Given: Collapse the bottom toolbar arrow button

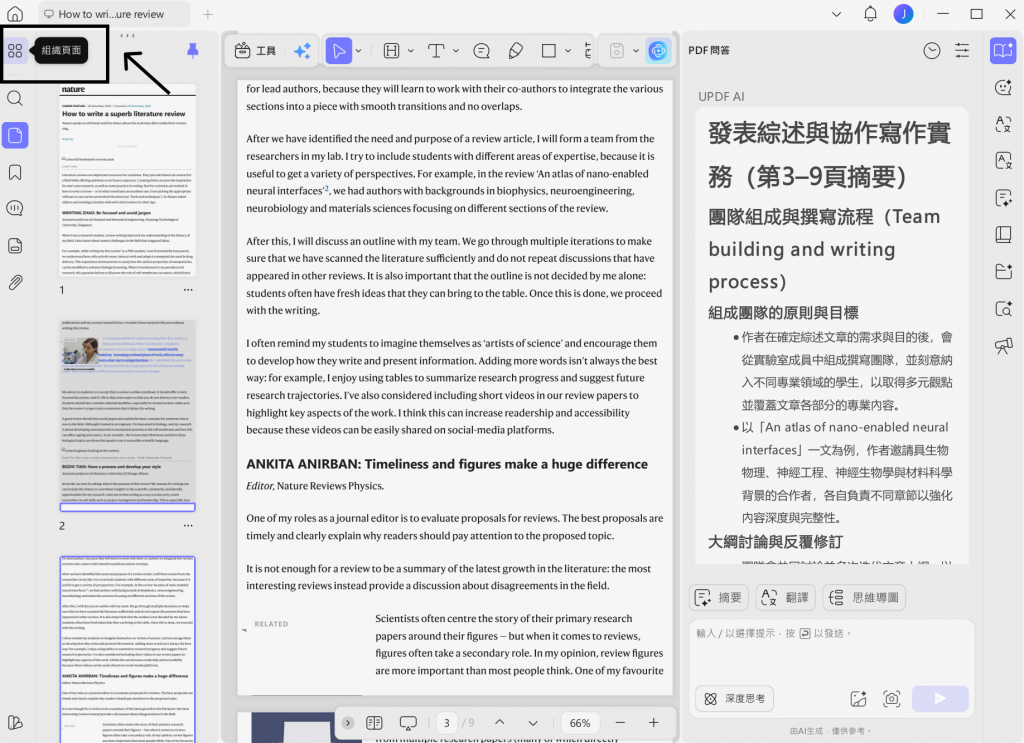Looking at the screenshot, I should pyautogui.click(x=348, y=723).
